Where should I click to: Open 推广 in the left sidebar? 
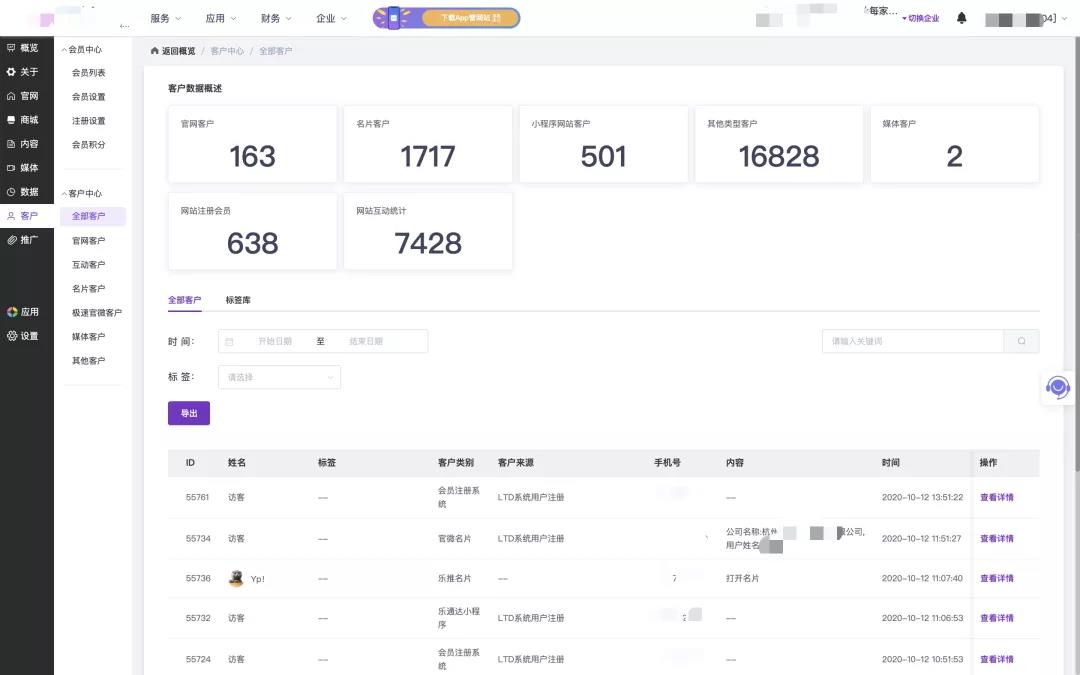[x=23, y=240]
